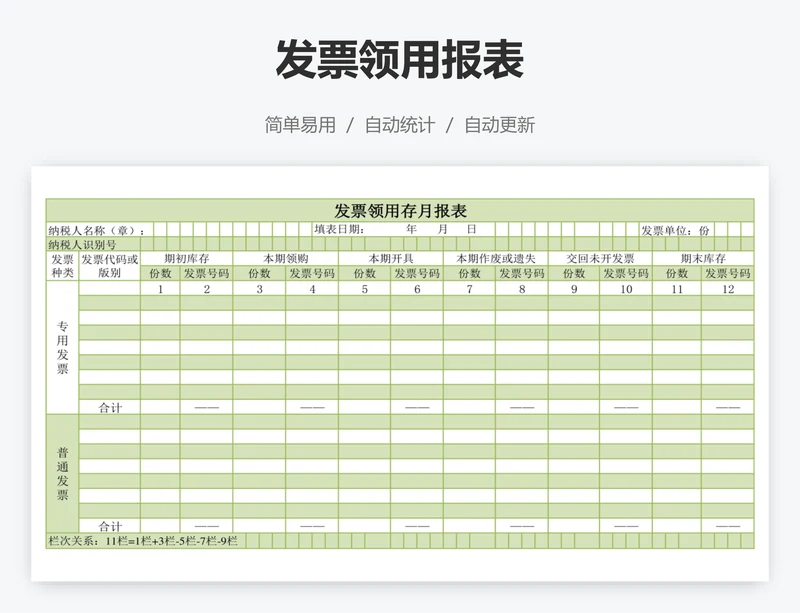The width and height of the screenshot is (800, 613).
Task: Click the 纳税人名称（章） label
Action: coord(97,231)
